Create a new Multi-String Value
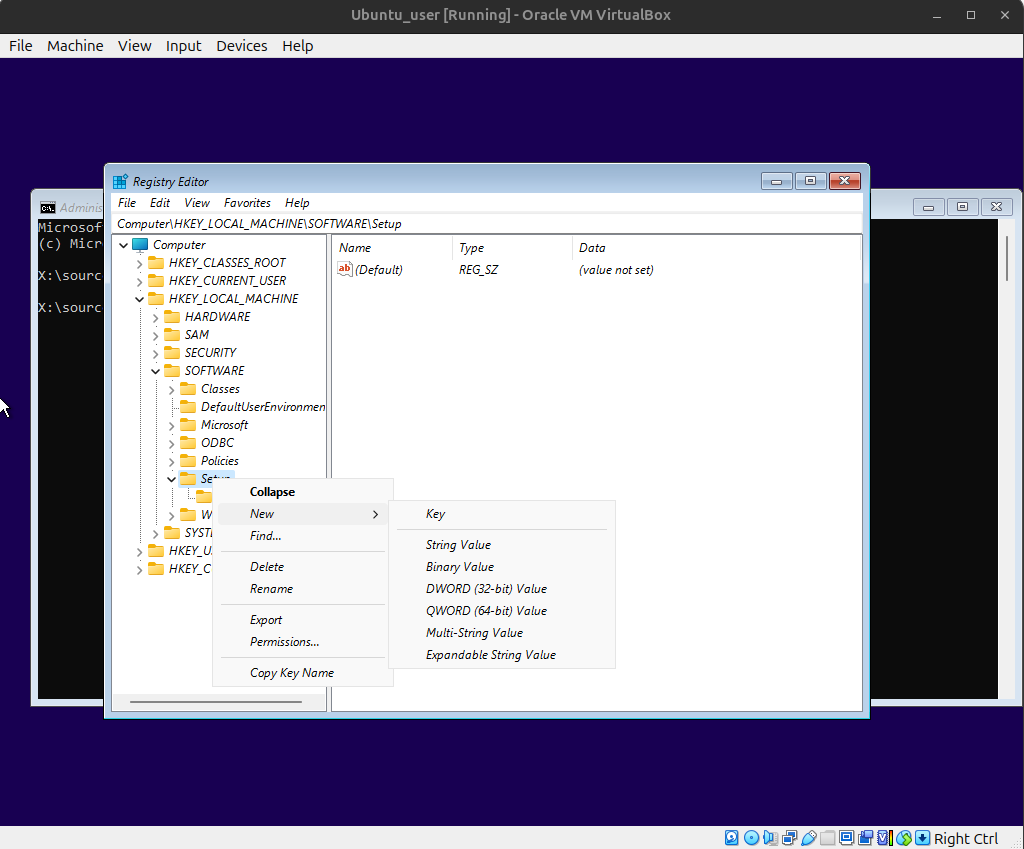The image size is (1024, 849). pyautogui.click(x=502, y=633)
